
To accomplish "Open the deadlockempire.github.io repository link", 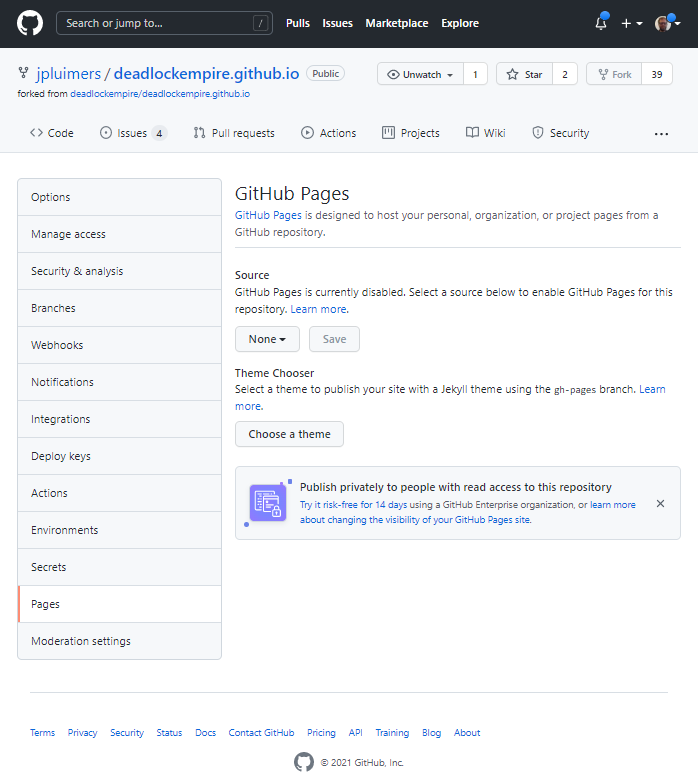I will pos(206,74).
